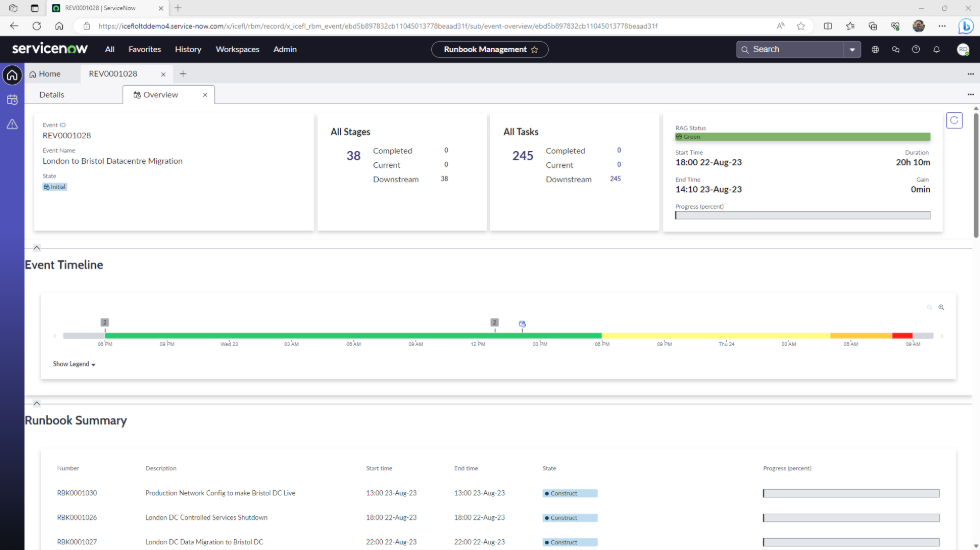Open browser collections icon
The height and width of the screenshot is (550, 980).
(x=872, y=26)
